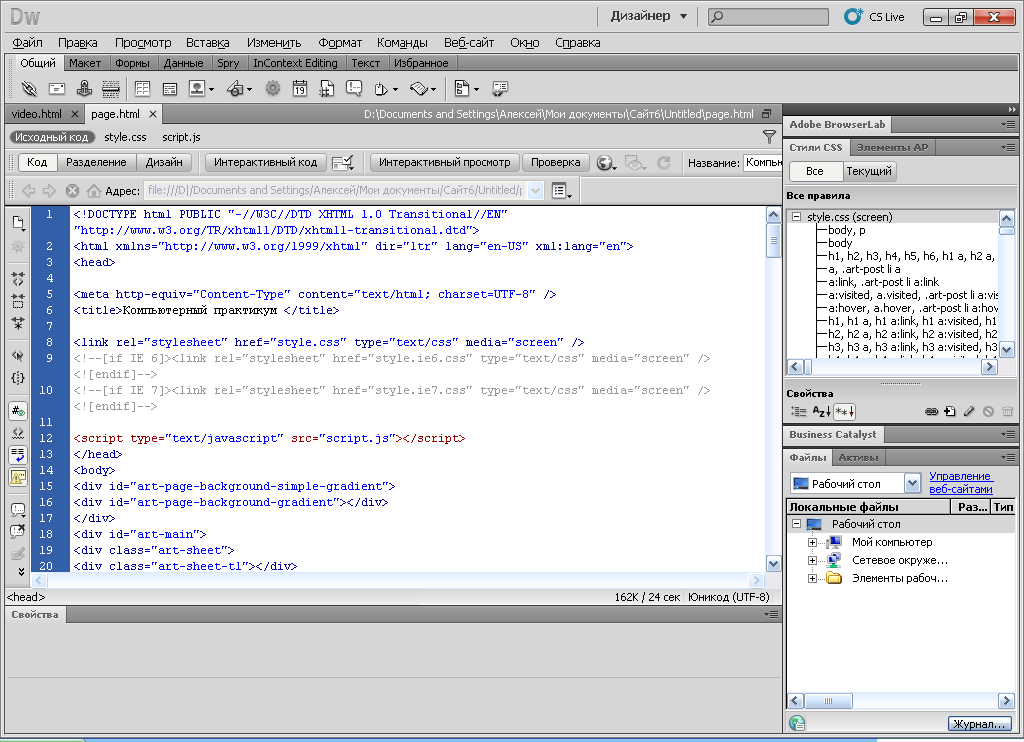Create New CSS Rule icon

[x=950, y=411]
